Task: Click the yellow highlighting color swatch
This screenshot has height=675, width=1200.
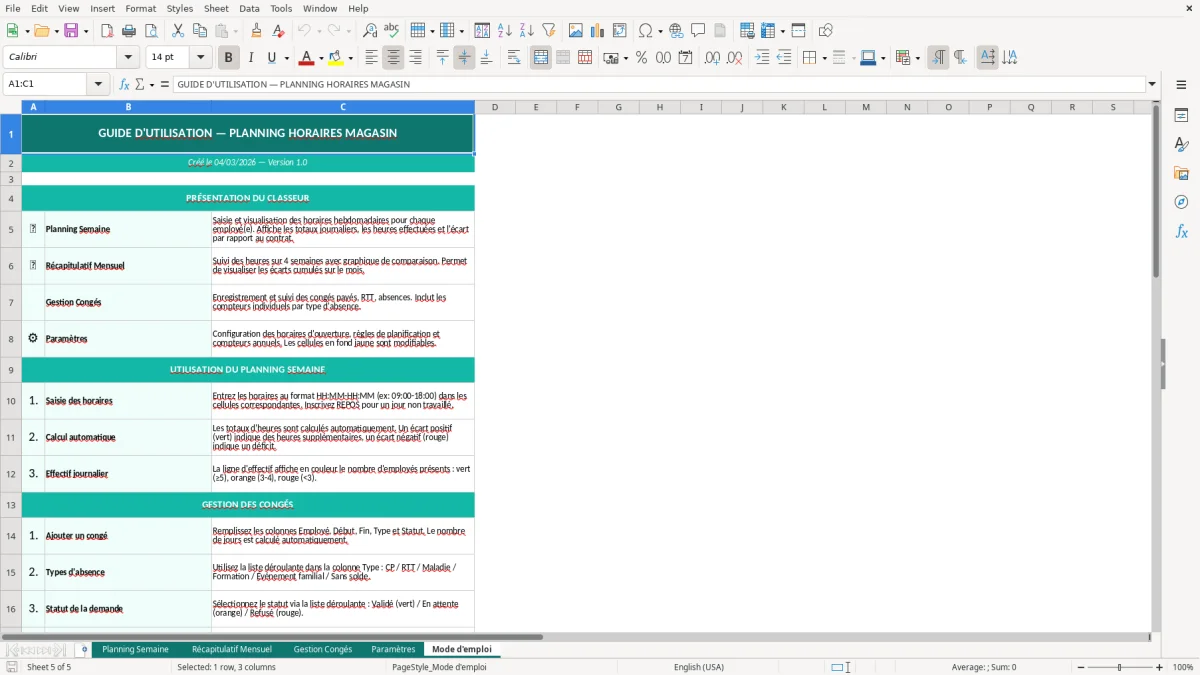Action: pyautogui.click(x=335, y=58)
